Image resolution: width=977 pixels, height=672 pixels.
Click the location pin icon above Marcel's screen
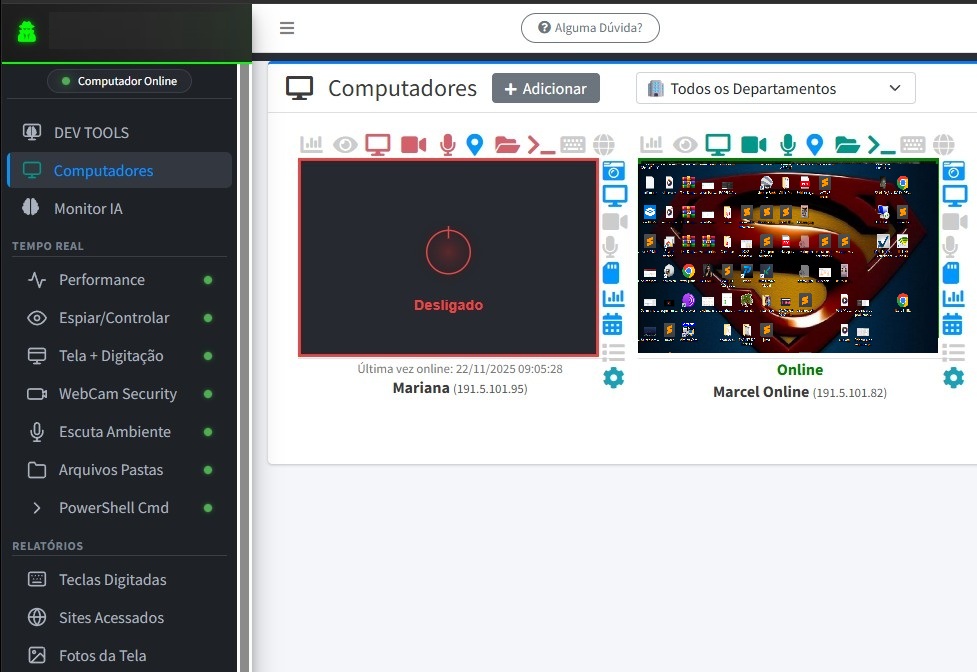[x=815, y=144]
